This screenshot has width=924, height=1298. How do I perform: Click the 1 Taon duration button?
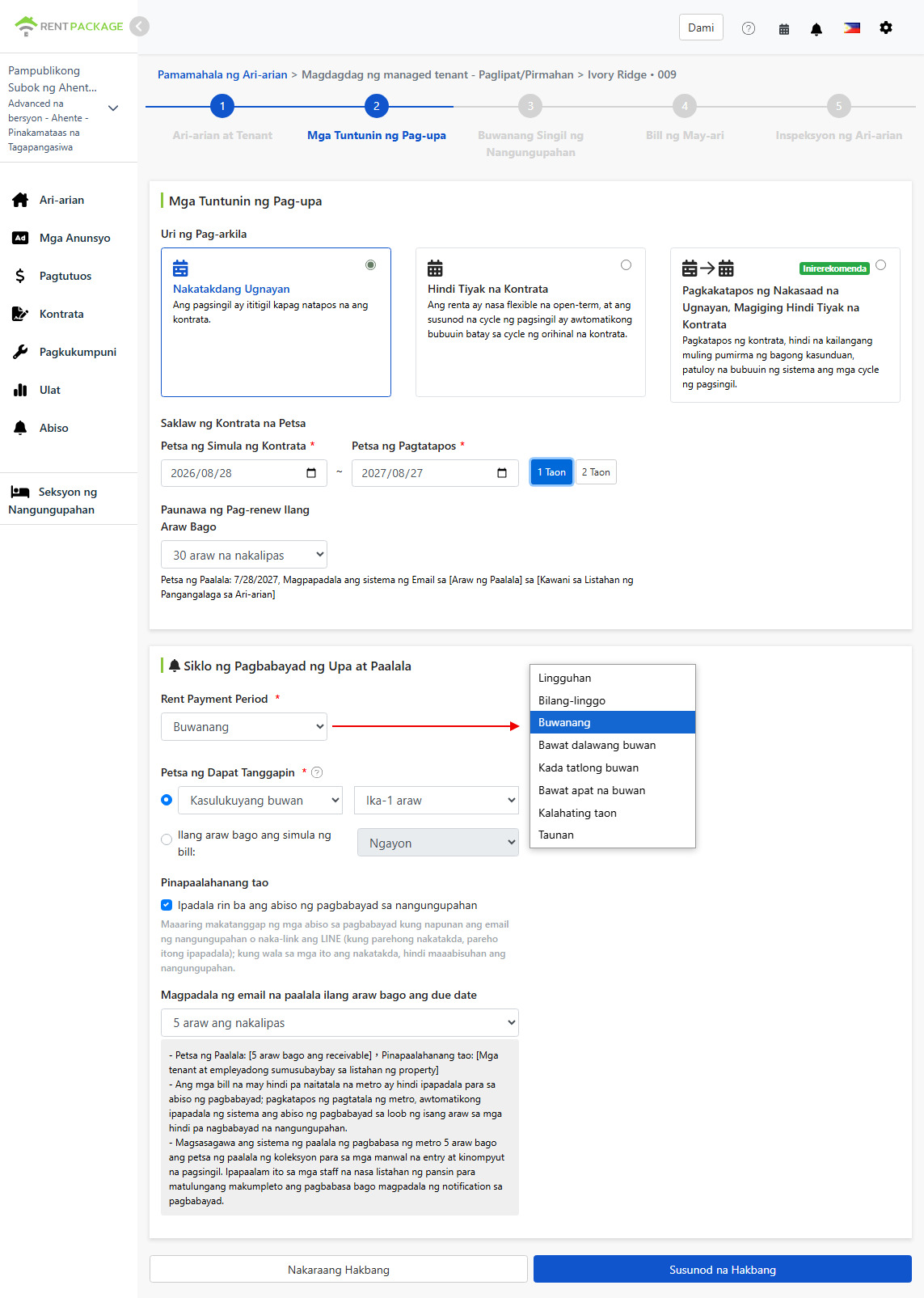[x=551, y=472]
